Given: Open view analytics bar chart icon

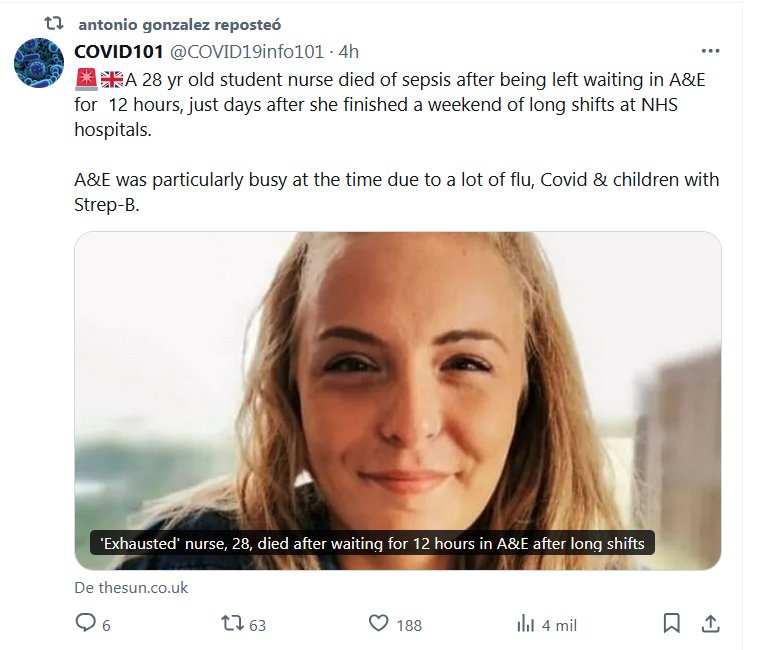Looking at the screenshot, I should (x=525, y=624).
